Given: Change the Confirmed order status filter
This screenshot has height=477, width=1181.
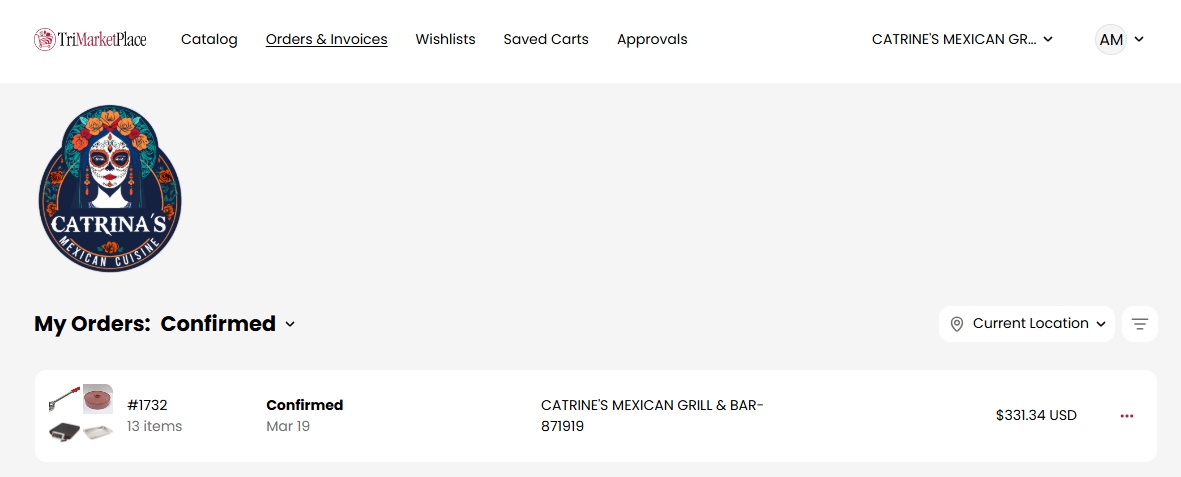Looking at the screenshot, I should [x=228, y=324].
